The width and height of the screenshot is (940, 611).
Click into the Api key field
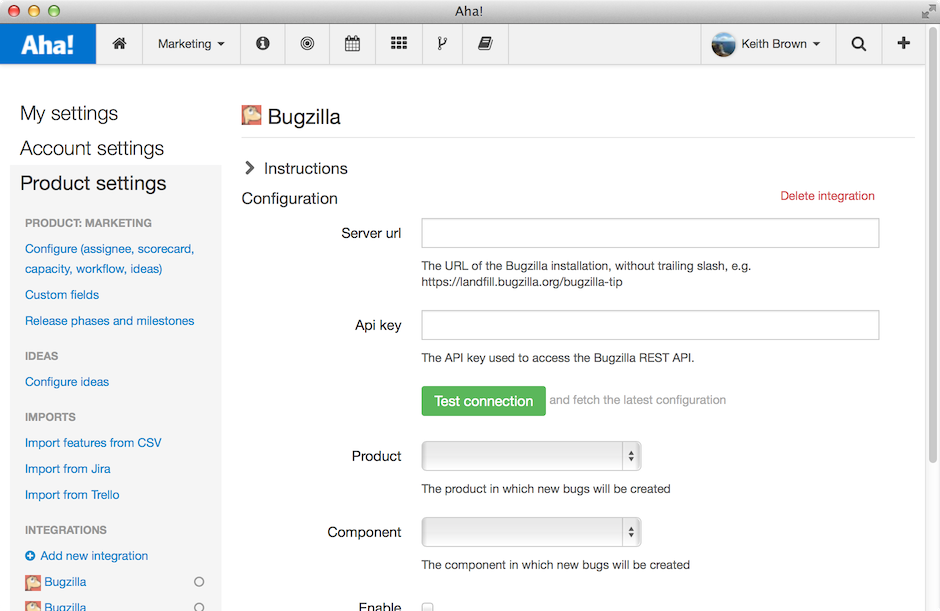tap(650, 325)
